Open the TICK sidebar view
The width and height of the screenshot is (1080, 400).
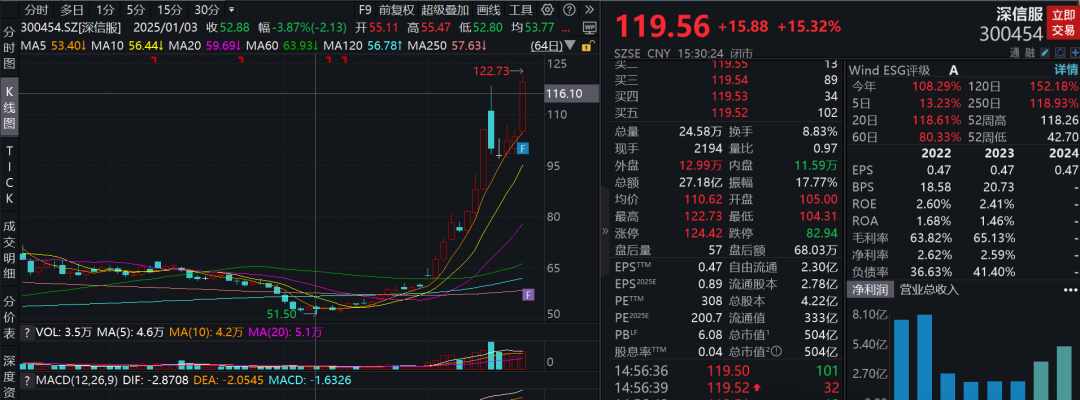[x=10, y=175]
